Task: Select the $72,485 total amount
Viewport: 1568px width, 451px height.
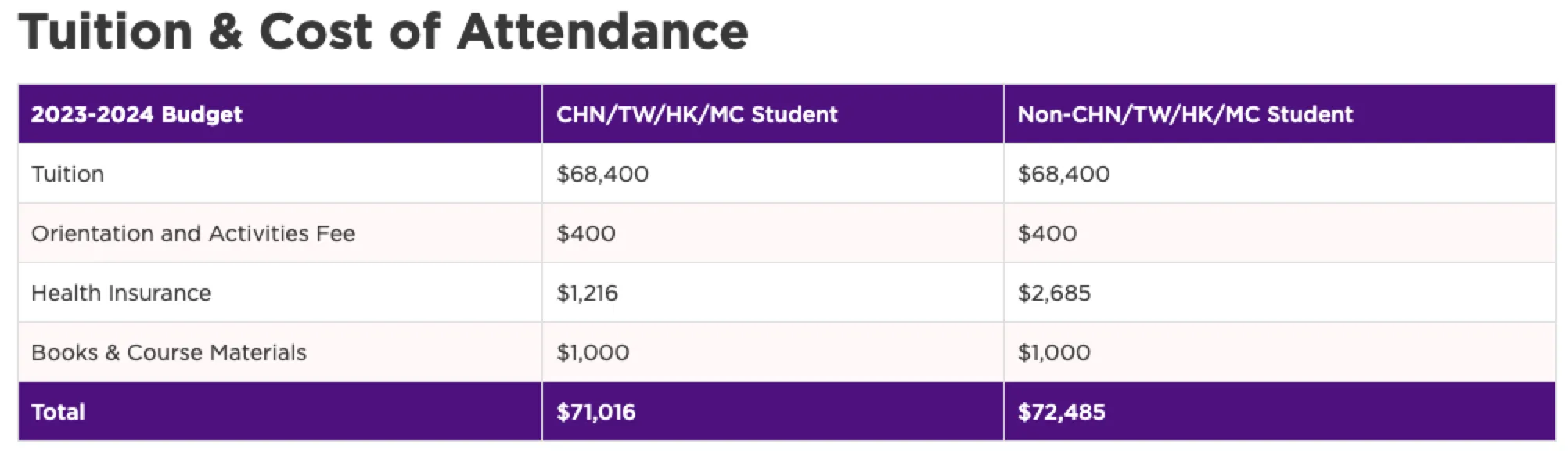Action: pos(1061,412)
